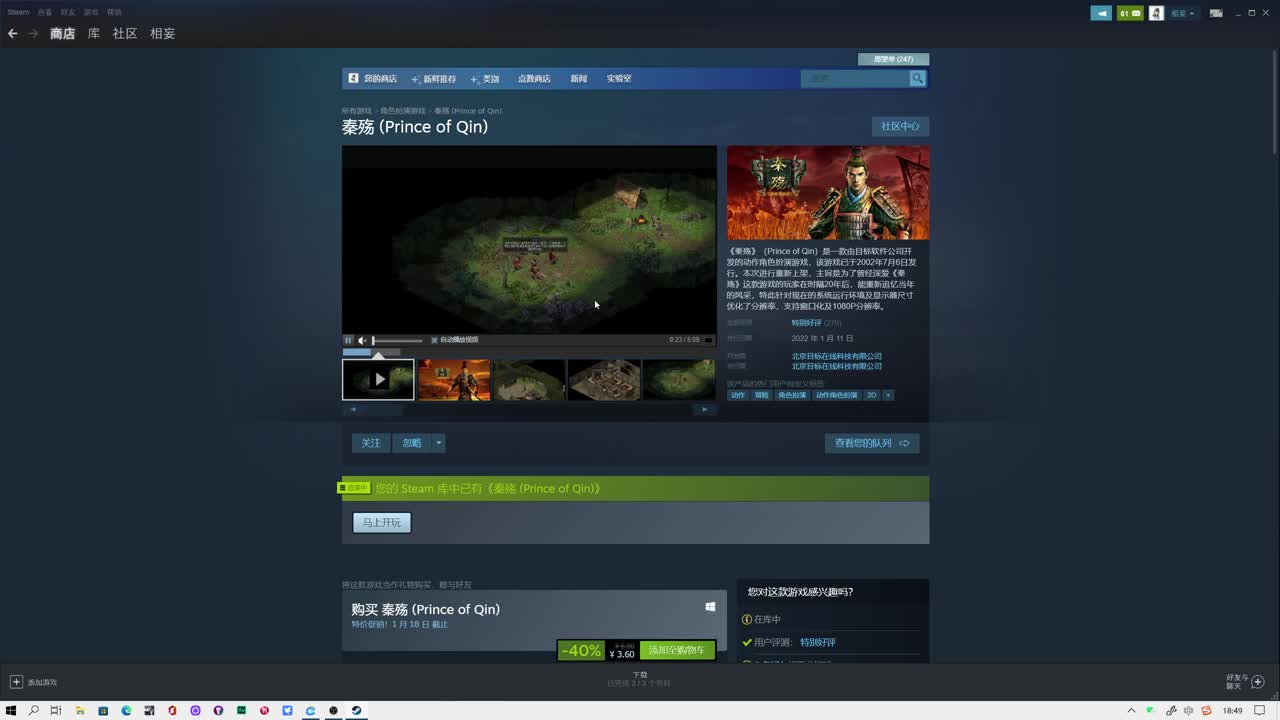Open the 库 (Library) tab
The height and width of the screenshot is (720, 1280).
[x=94, y=33]
